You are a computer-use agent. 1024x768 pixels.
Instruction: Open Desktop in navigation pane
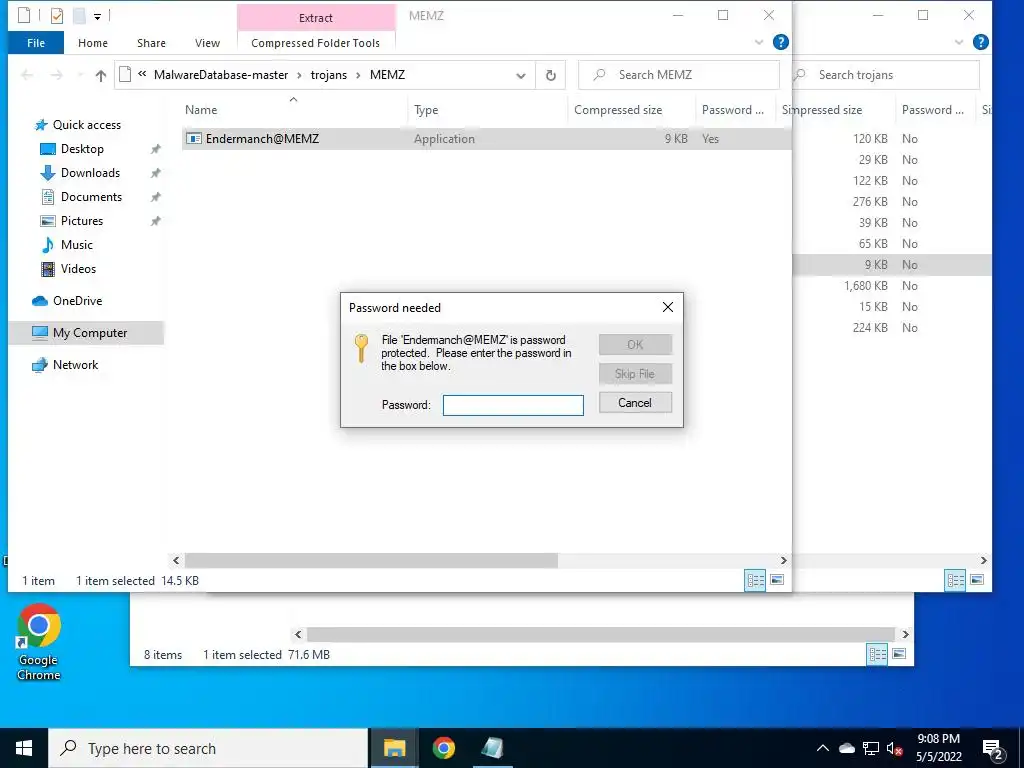point(82,149)
